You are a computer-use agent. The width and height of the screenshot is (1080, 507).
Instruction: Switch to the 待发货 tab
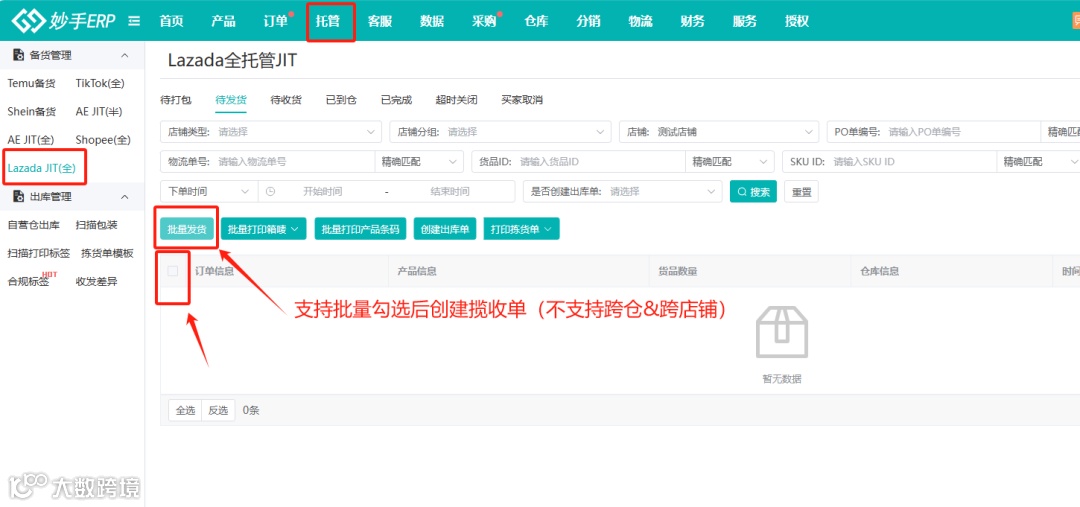231,100
